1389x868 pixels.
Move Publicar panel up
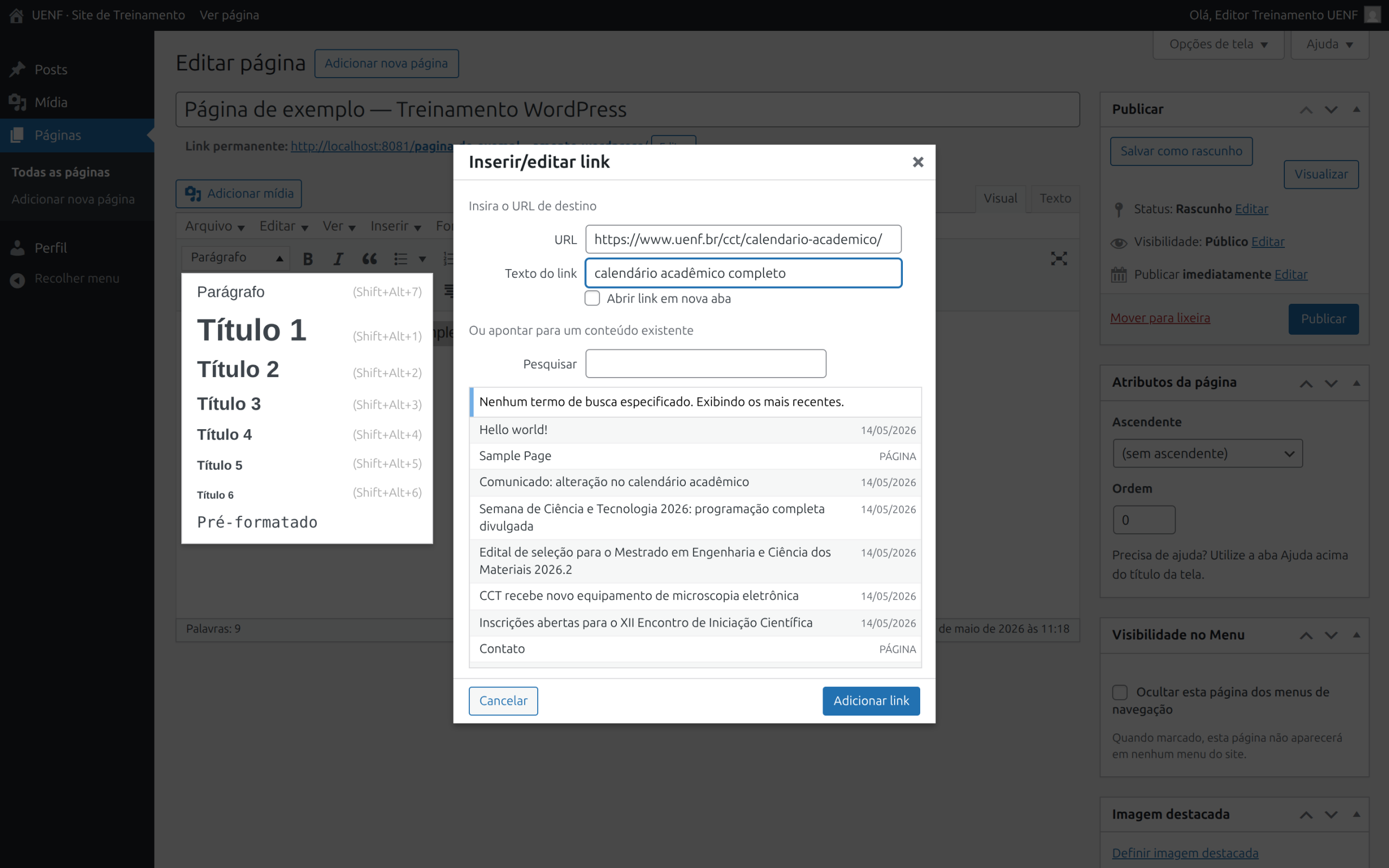coord(1306,110)
